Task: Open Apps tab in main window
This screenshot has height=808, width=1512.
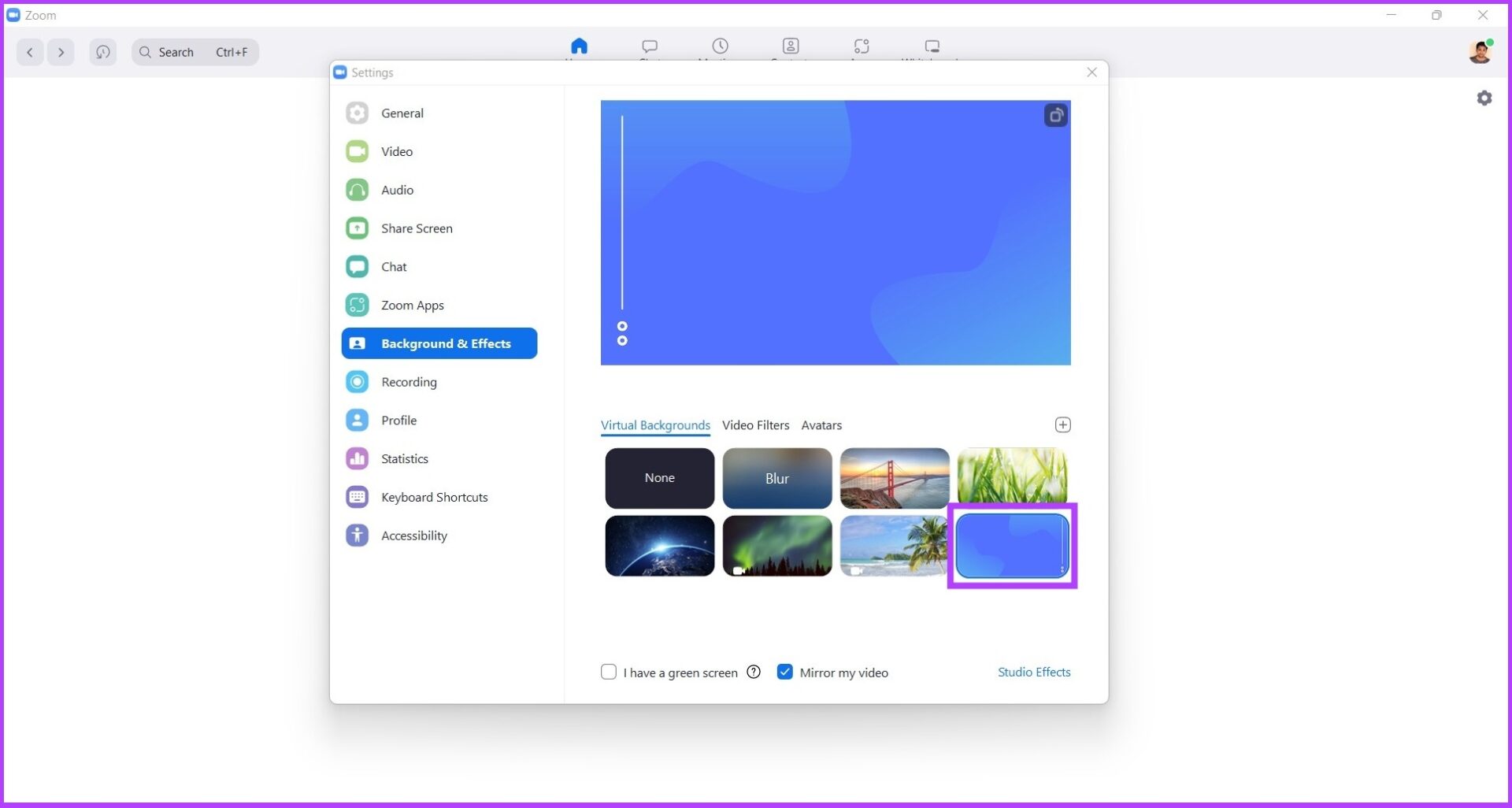Action: tap(862, 46)
